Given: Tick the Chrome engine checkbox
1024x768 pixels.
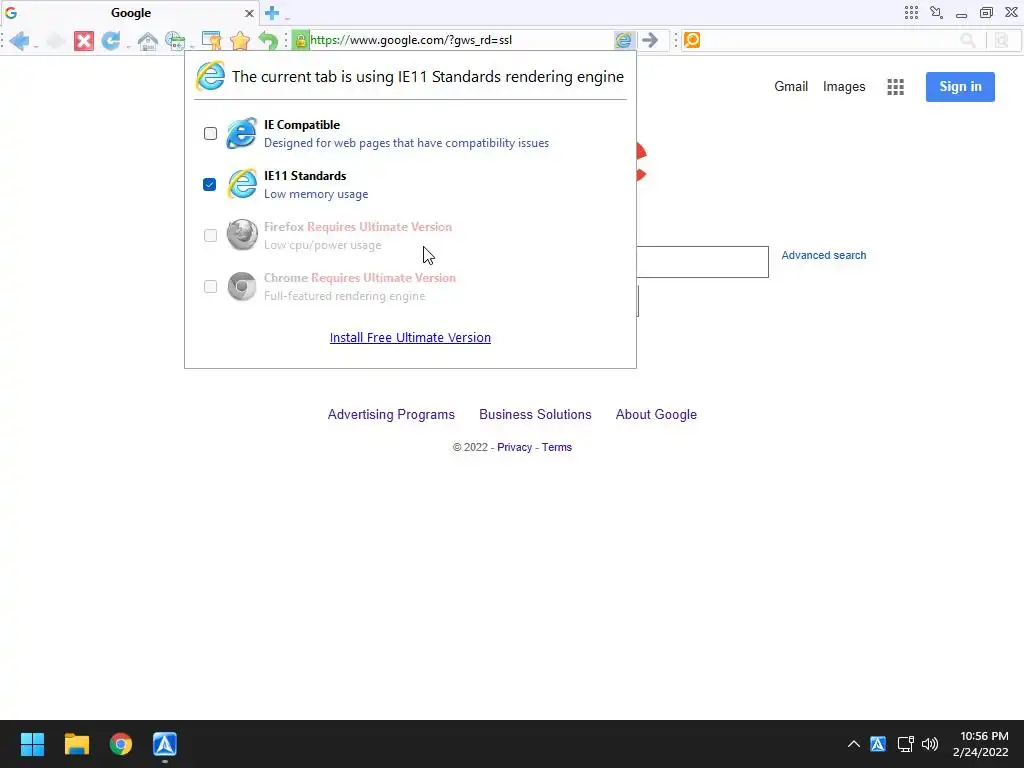Looking at the screenshot, I should 210,286.
